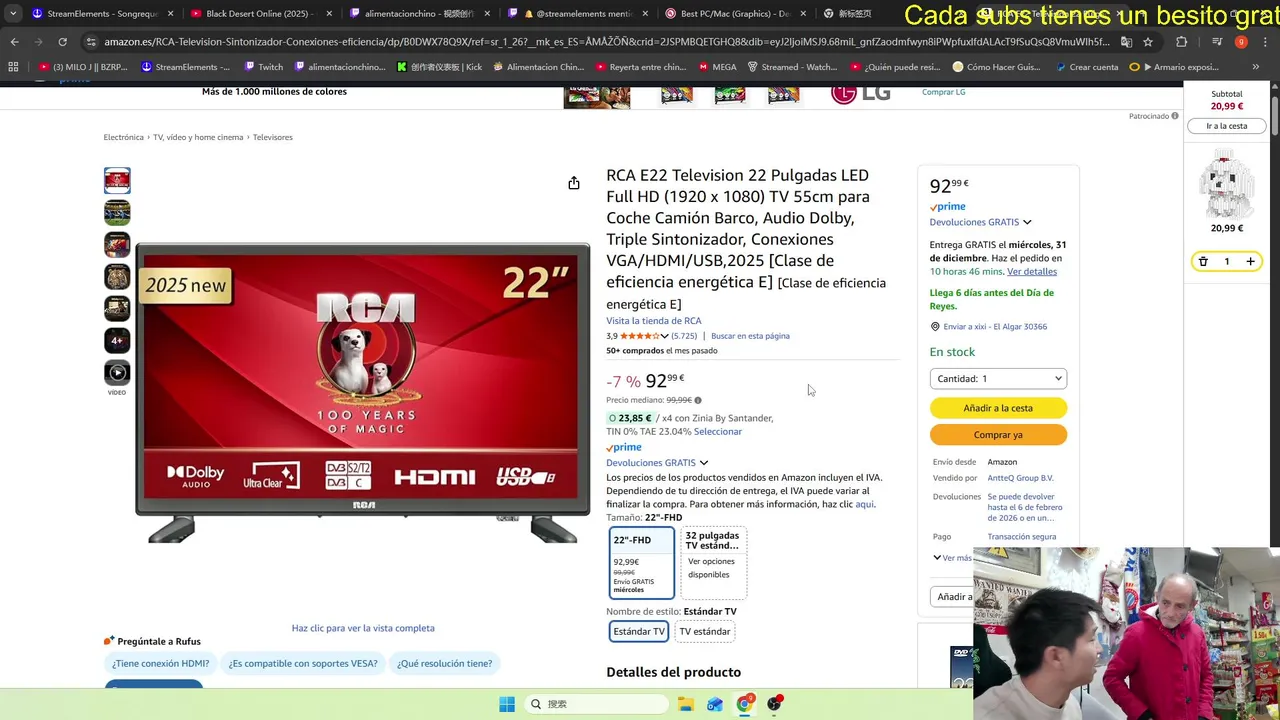Open OBS from the taskbar
This screenshot has width=1280, height=720.
[x=774, y=704]
